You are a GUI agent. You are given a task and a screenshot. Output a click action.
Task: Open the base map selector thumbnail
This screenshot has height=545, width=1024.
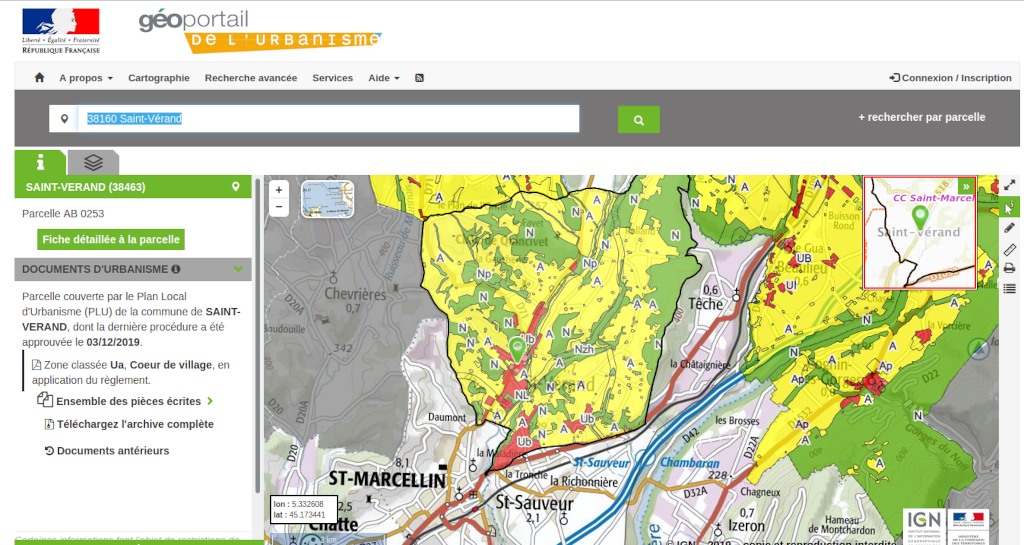click(x=328, y=199)
